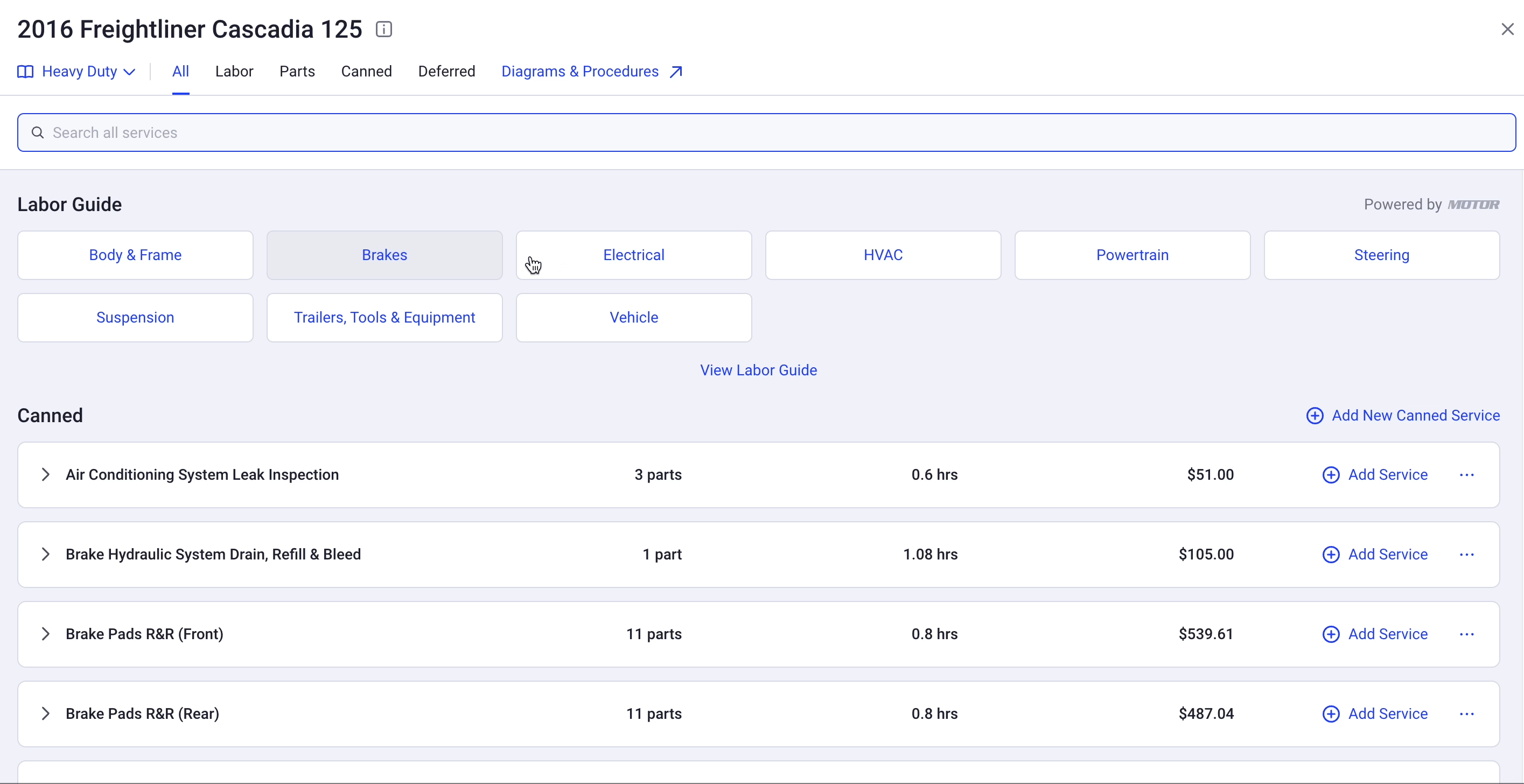Focus the Search all services field
Viewport: 1524px width, 784px height.
point(766,132)
